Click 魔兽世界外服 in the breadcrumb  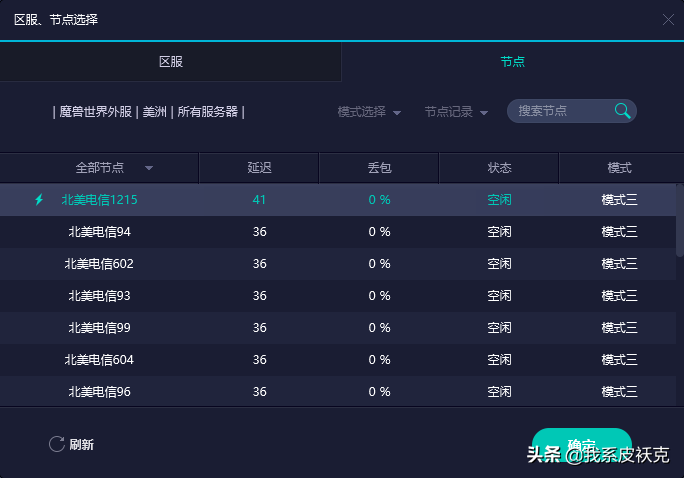coord(96,112)
